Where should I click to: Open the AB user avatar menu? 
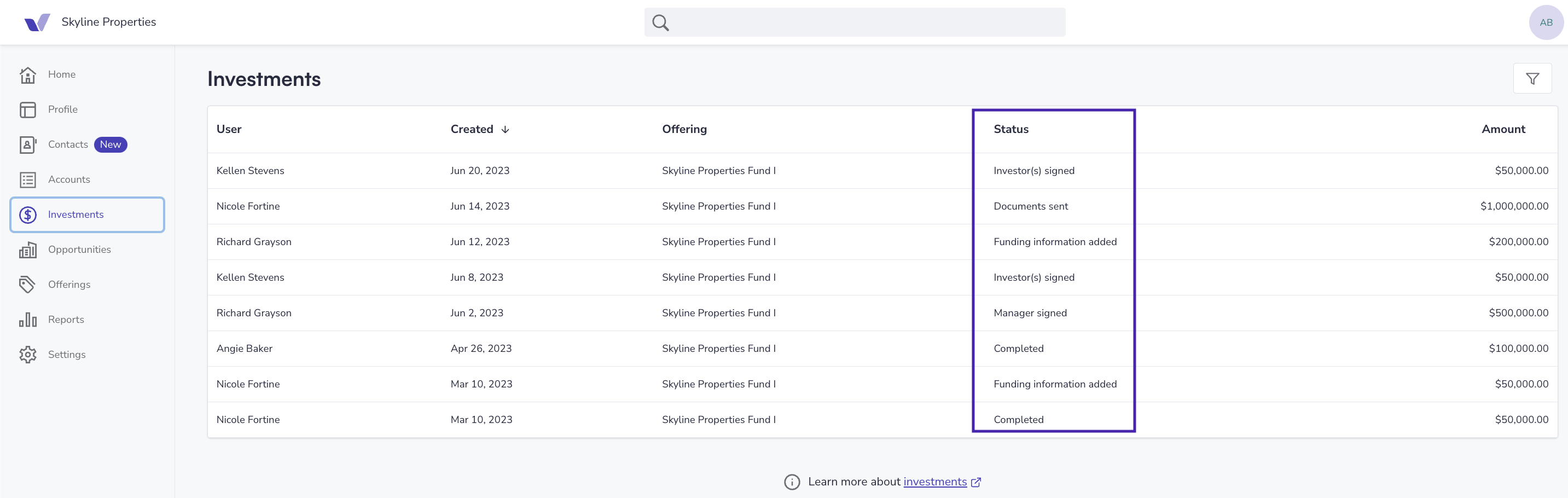[1546, 22]
